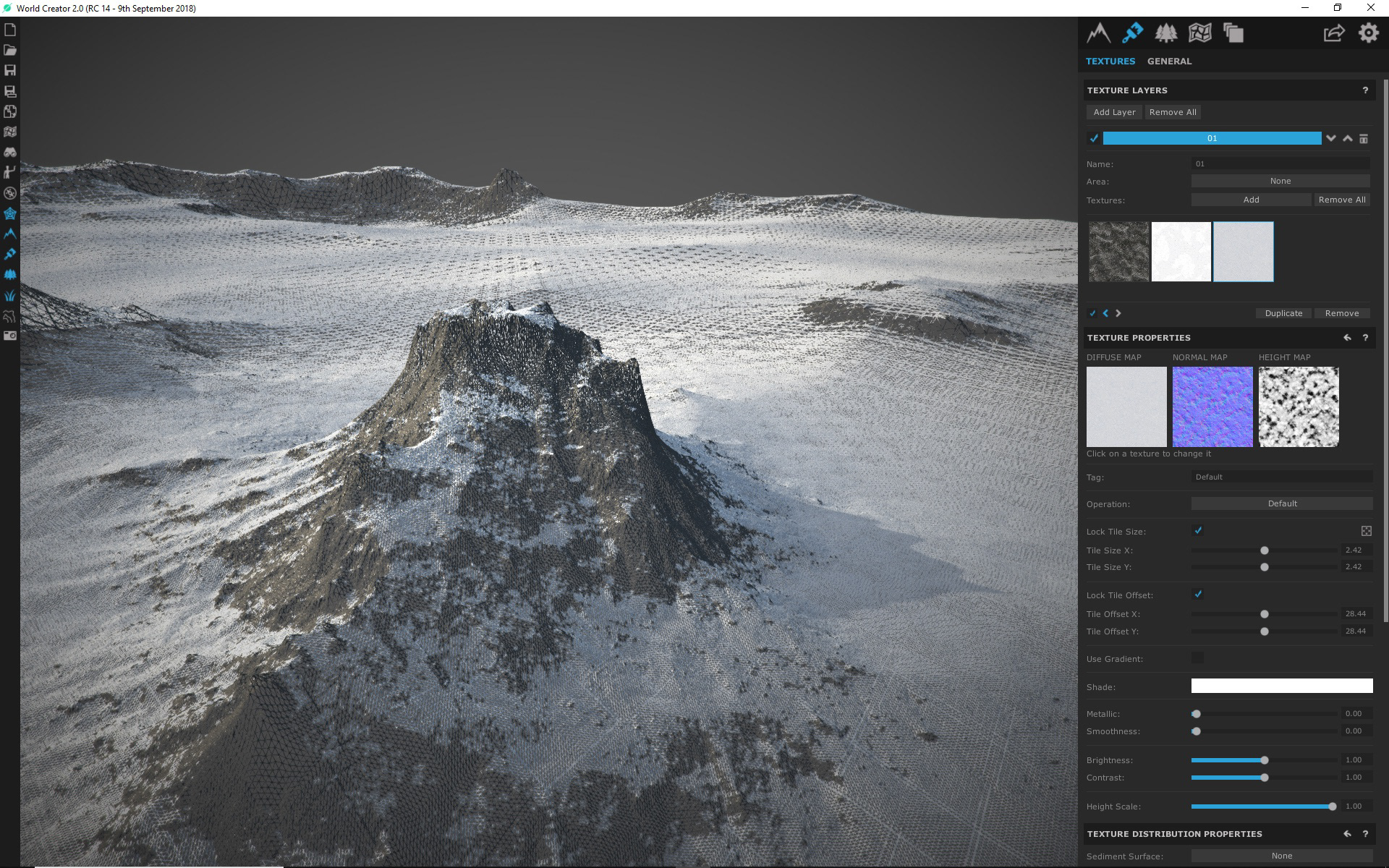Open the terrain mountain tab icon
Screen dimensions: 1389x868
pyautogui.click(x=1098, y=33)
